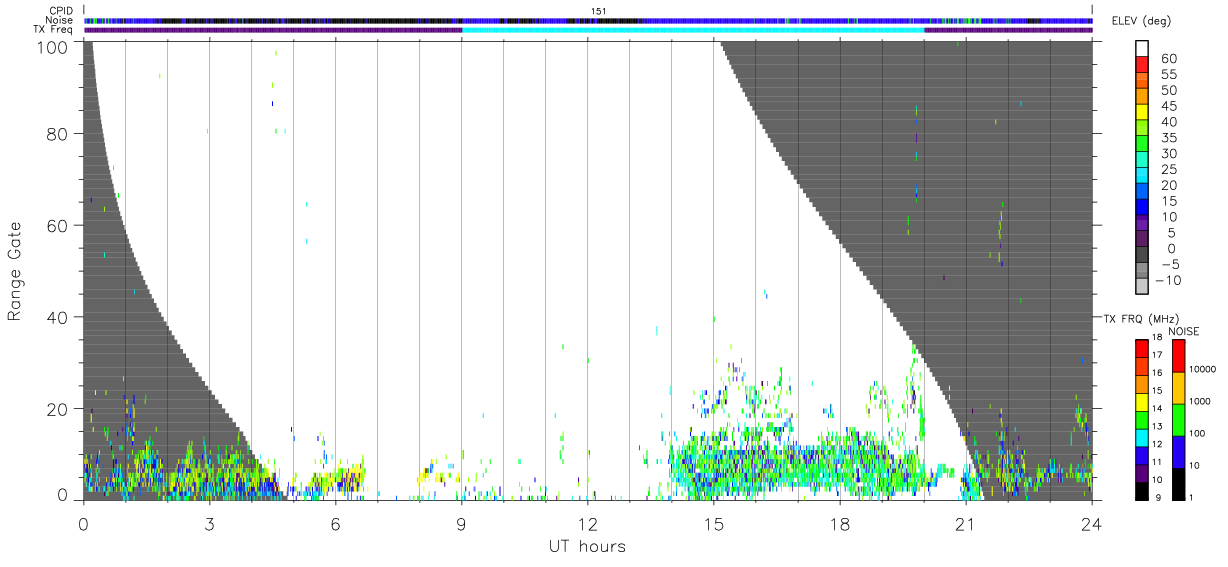Click the CPID value 151 above the plot
The width and height of the screenshot is (1228, 567).
tap(598, 11)
